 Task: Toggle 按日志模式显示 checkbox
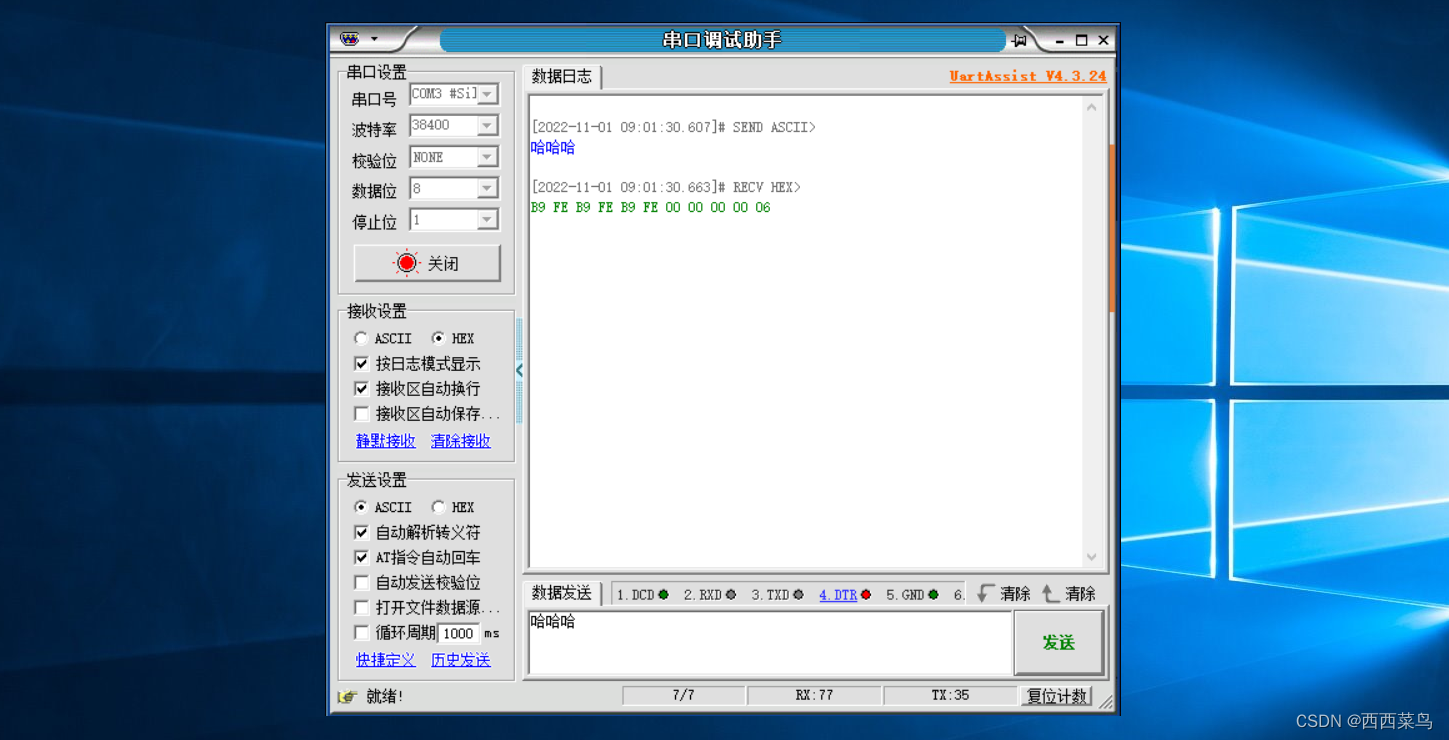[362, 363]
